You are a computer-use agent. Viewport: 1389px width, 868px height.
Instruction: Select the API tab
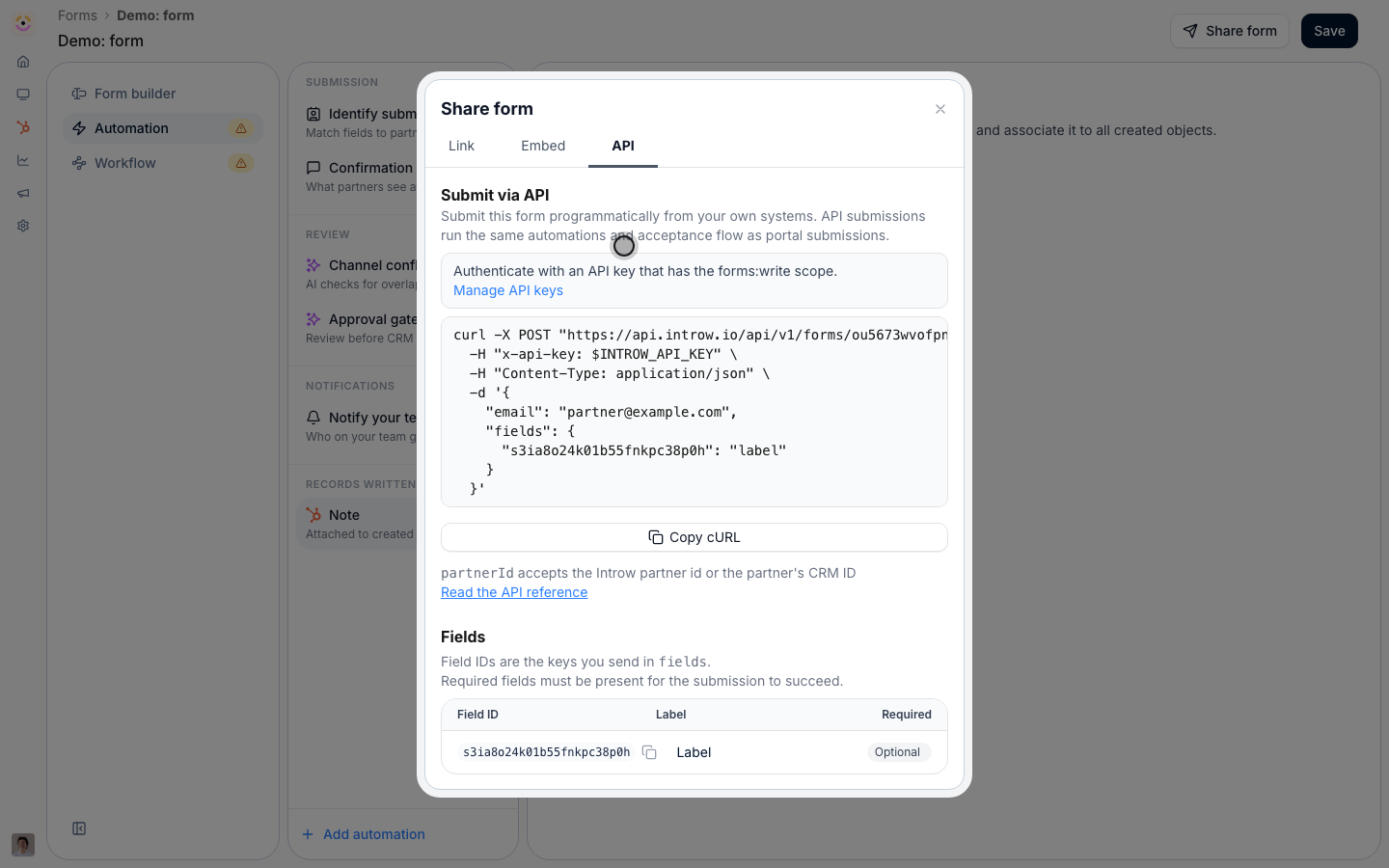623,146
